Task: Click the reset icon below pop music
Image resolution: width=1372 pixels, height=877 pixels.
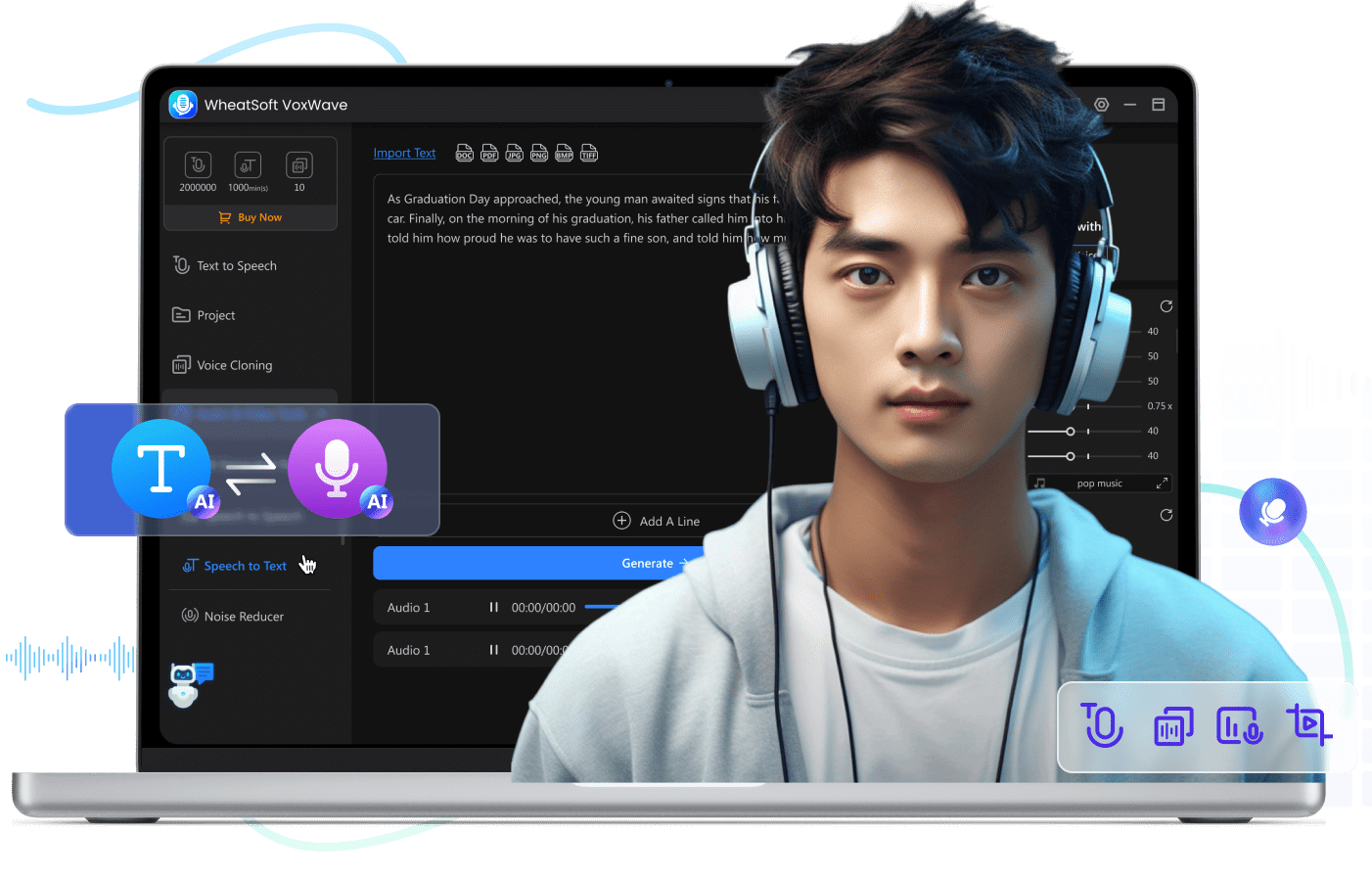Action: pyautogui.click(x=1166, y=515)
